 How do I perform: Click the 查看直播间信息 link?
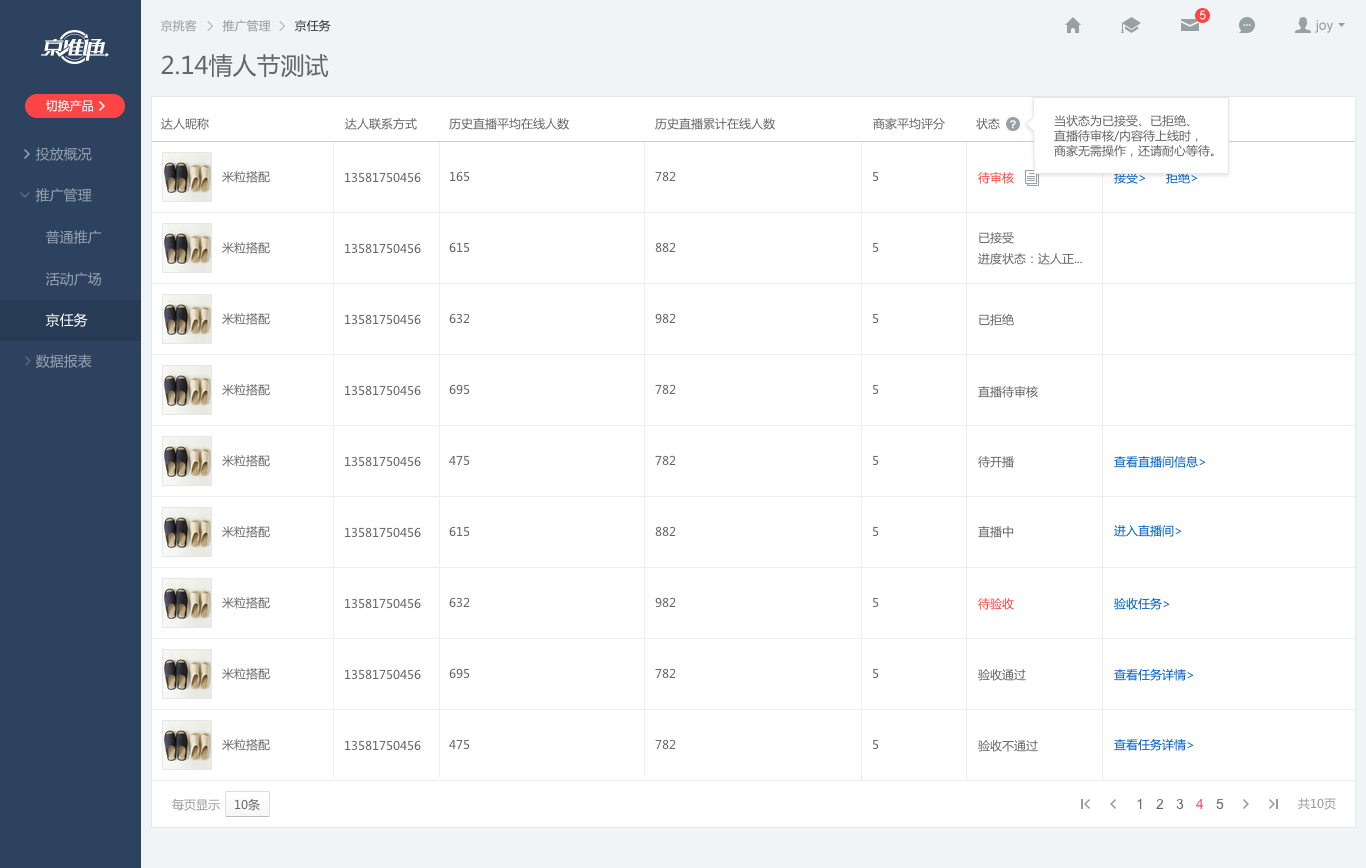[1159, 462]
